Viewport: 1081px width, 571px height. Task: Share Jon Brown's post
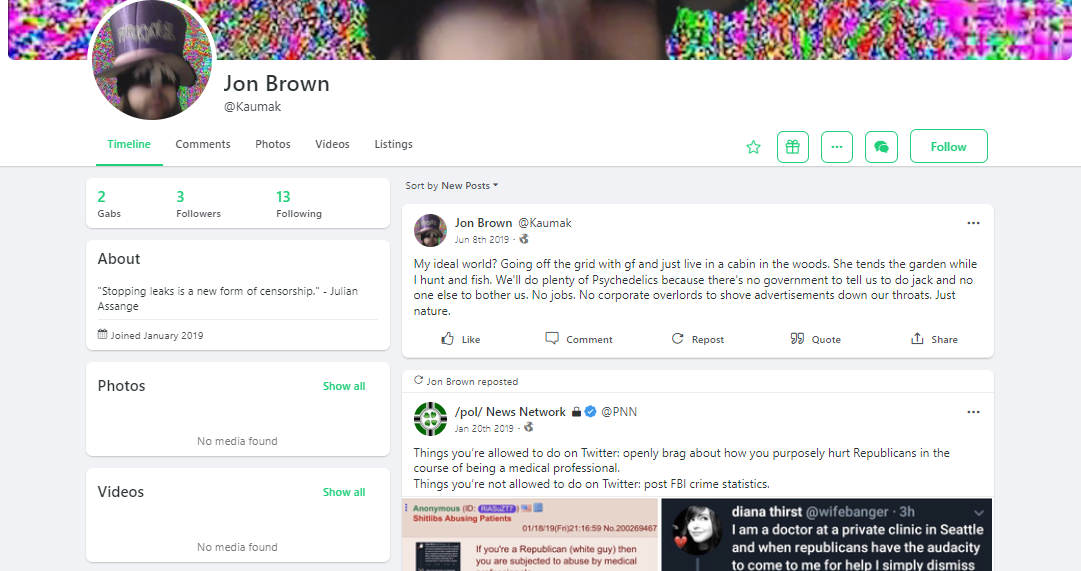tap(934, 339)
